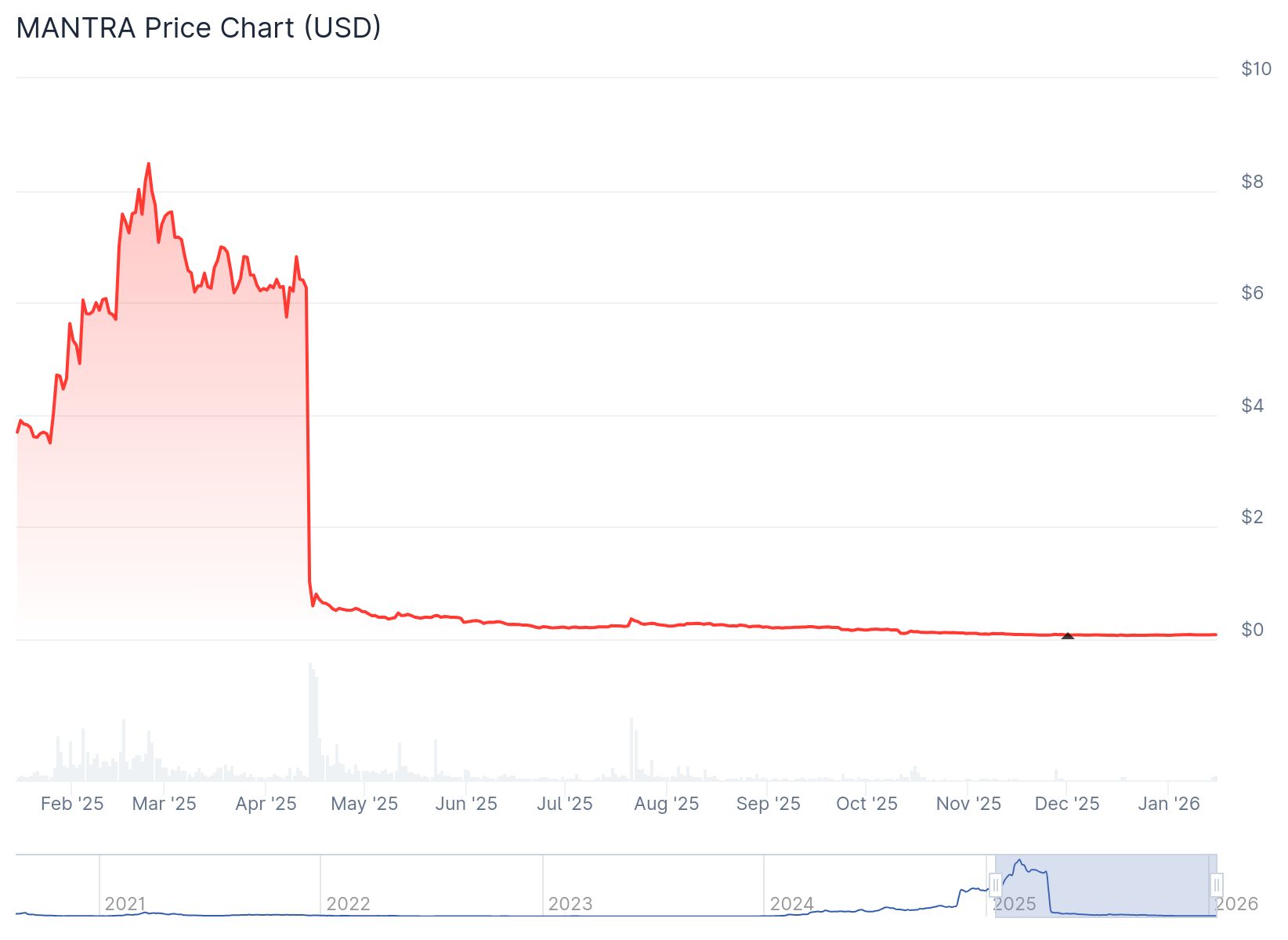Jump to 2022 in the timeline navigator
This screenshot has width=1288, height=940.
pos(348,904)
